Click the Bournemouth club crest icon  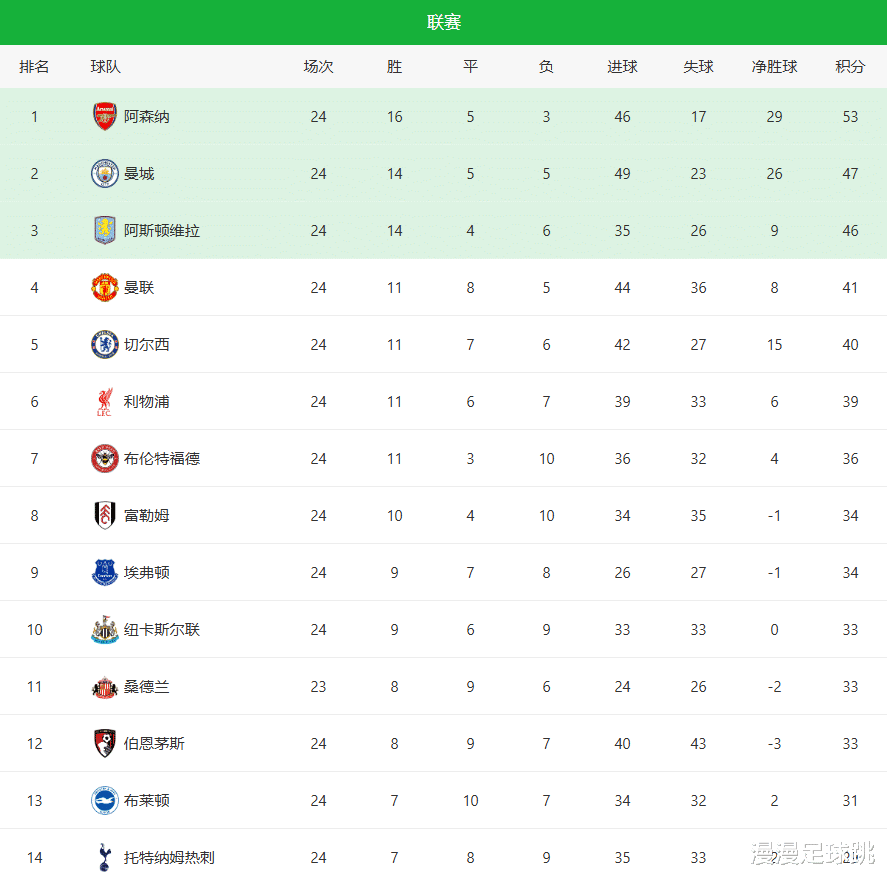click(x=105, y=744)
